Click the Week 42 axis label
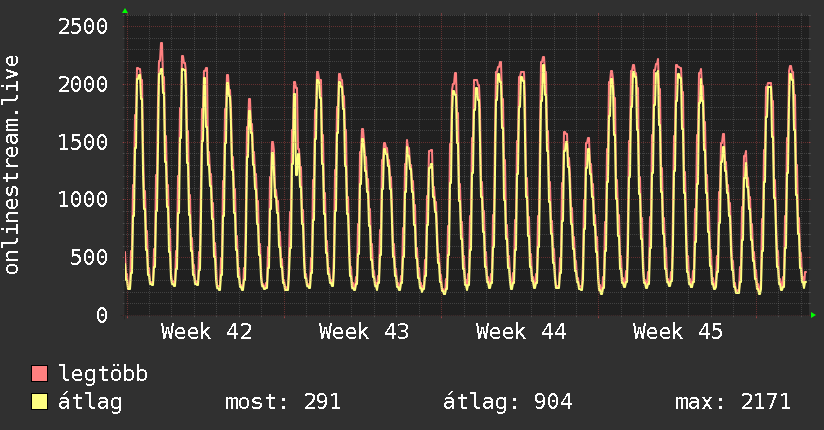 point(207,332)
